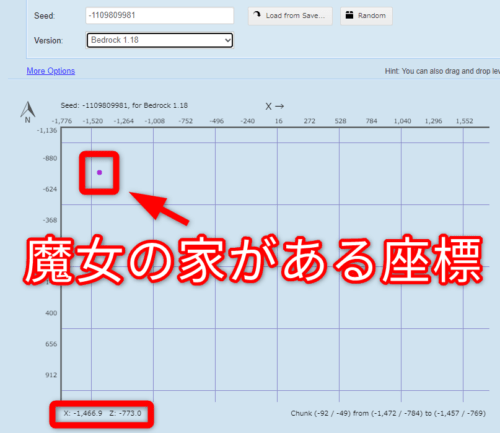Click the X Z coordinates readout below the map

click(102, 413)
